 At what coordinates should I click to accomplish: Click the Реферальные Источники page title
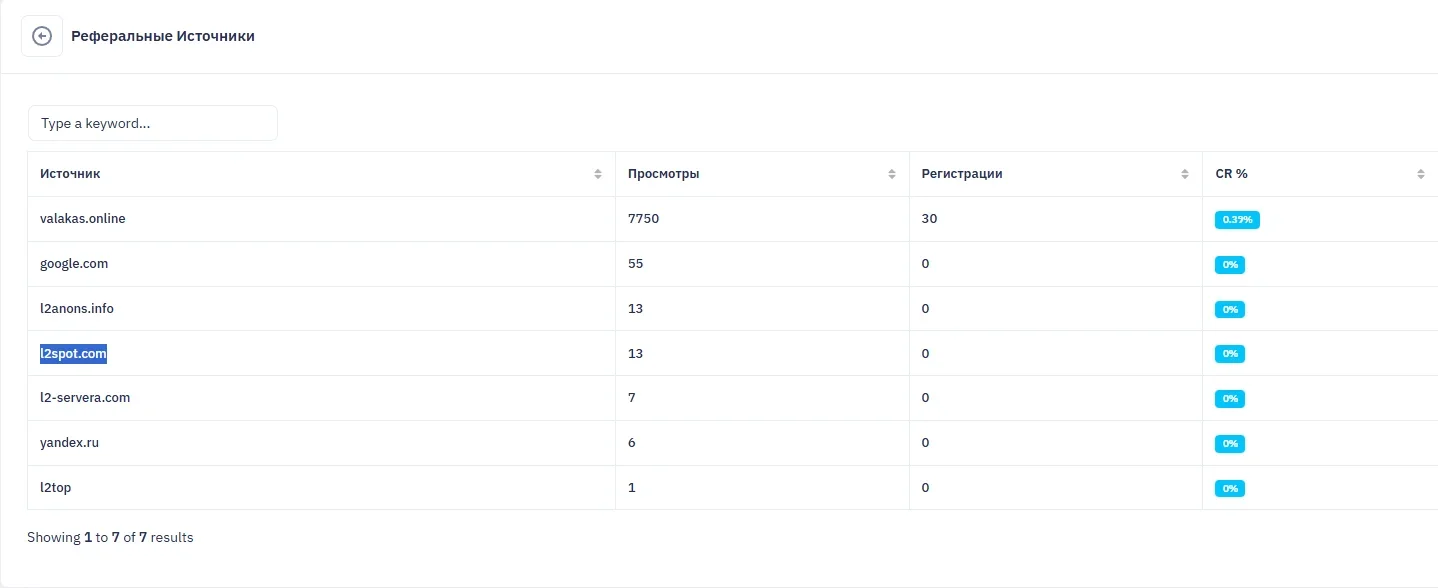coord(163,36)
